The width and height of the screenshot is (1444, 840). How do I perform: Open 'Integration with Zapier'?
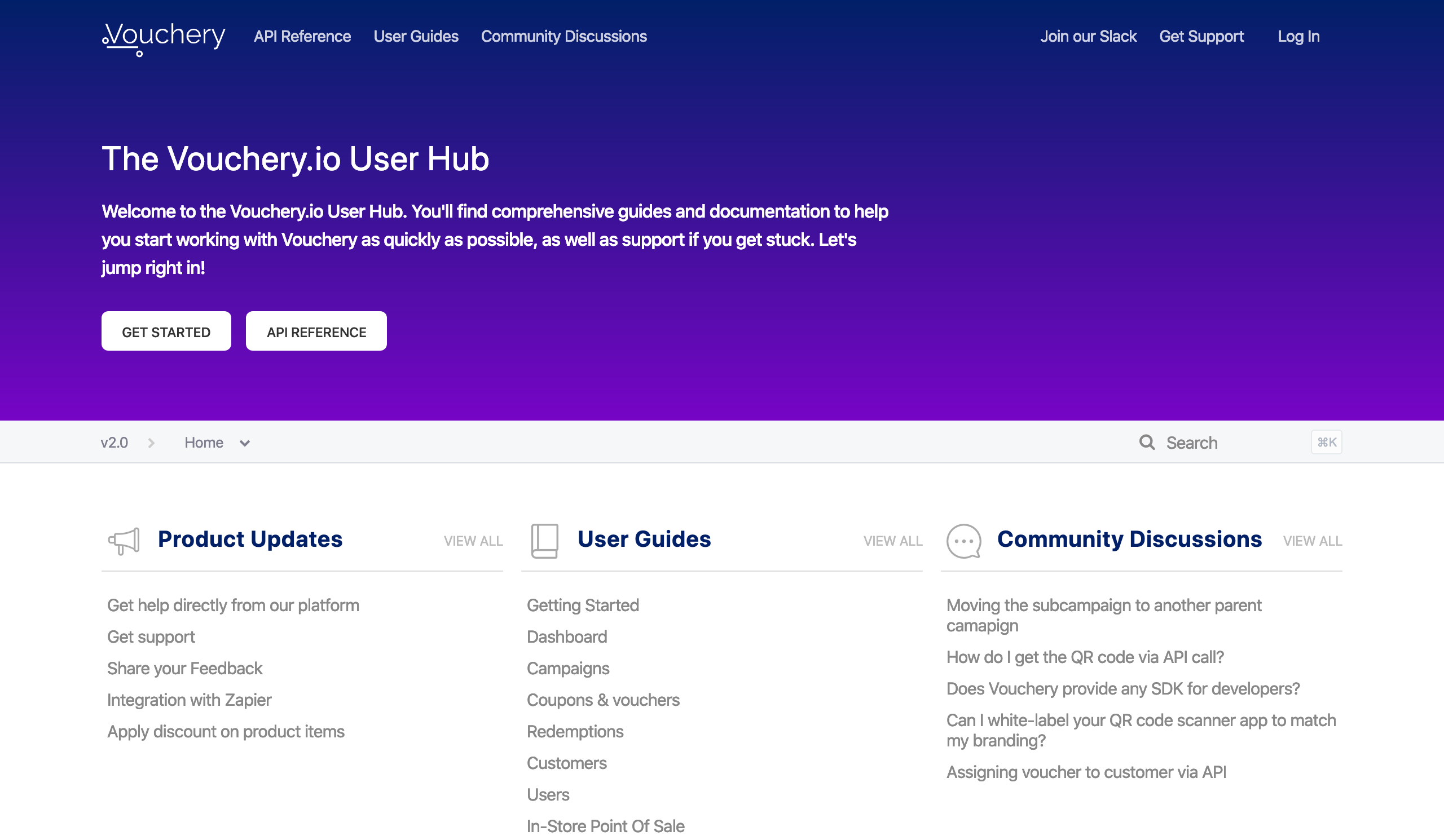coord(189,700)
